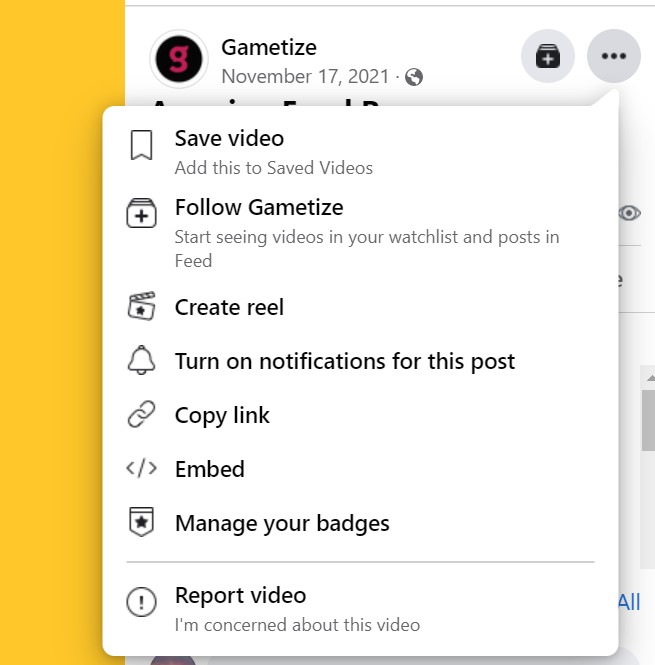Turn on notifications for this post
The height and width of the screenshot is (665, 655).
(360, 361)
